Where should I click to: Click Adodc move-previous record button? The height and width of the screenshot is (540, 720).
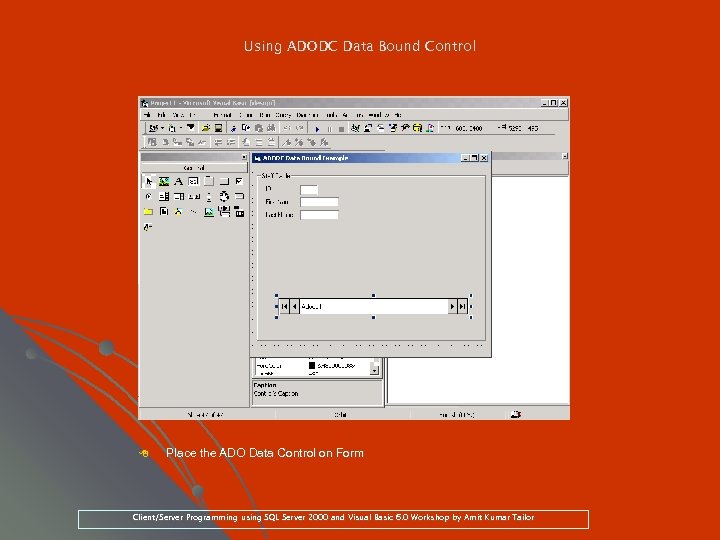pyautogui.click(x=294, y=306)
